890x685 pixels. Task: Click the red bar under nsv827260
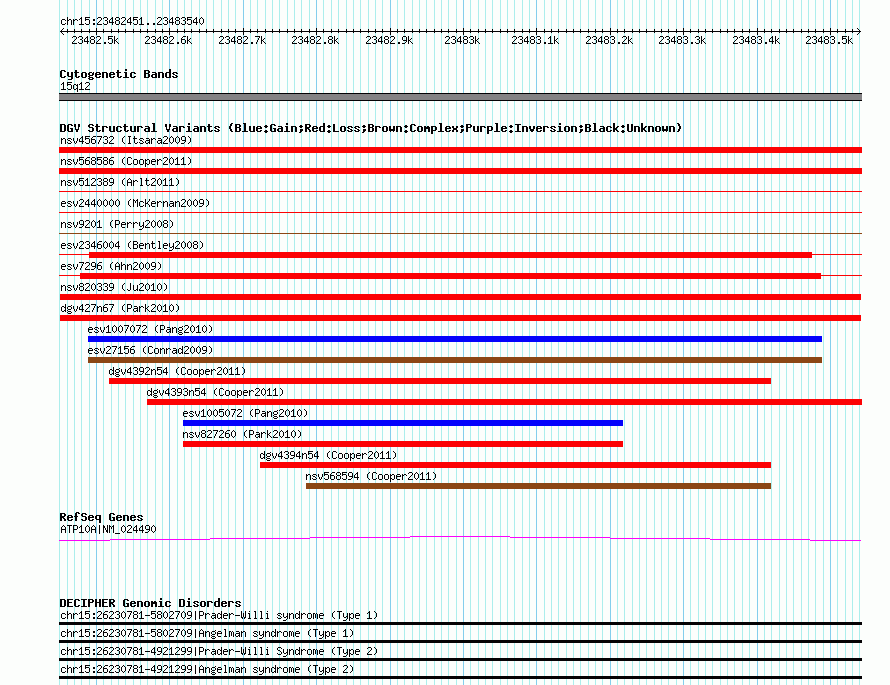click(403, 444)
